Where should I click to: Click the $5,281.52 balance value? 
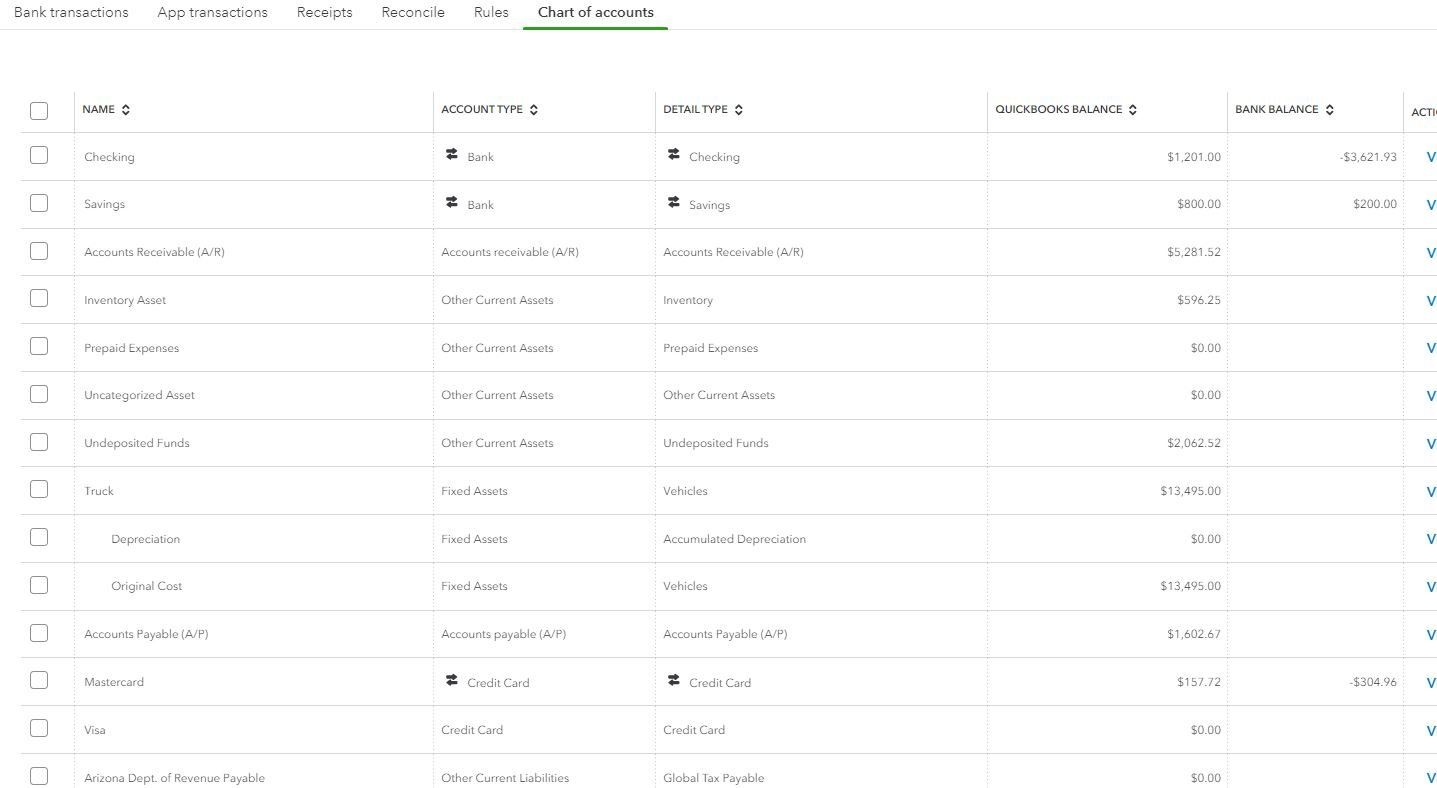1194,252
